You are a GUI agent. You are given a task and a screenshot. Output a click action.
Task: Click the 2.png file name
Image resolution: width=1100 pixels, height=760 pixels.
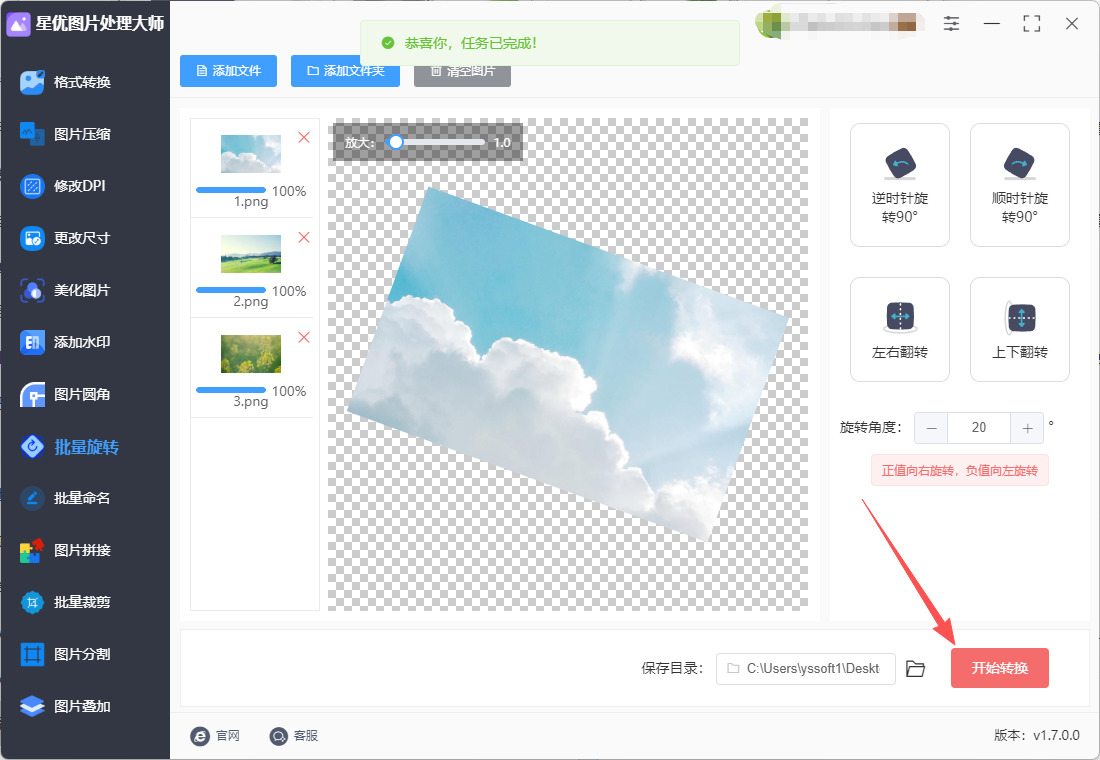[251, 302]
